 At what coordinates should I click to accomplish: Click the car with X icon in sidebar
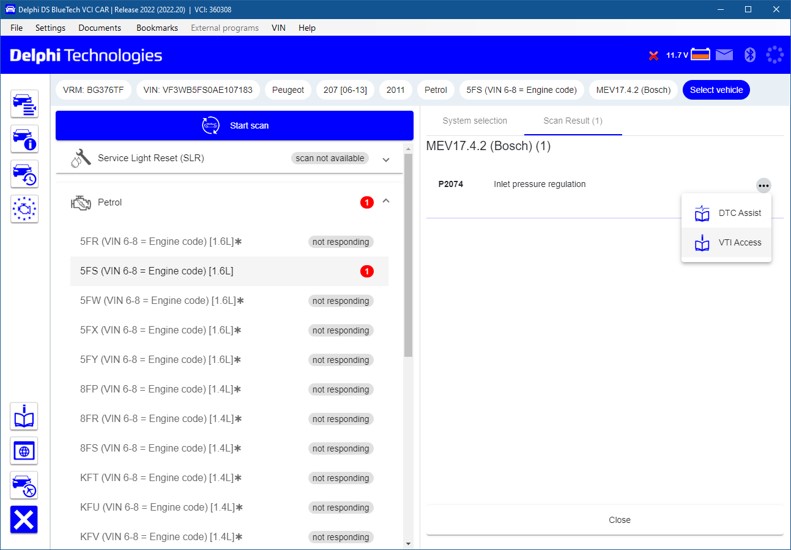click(24, 485)
